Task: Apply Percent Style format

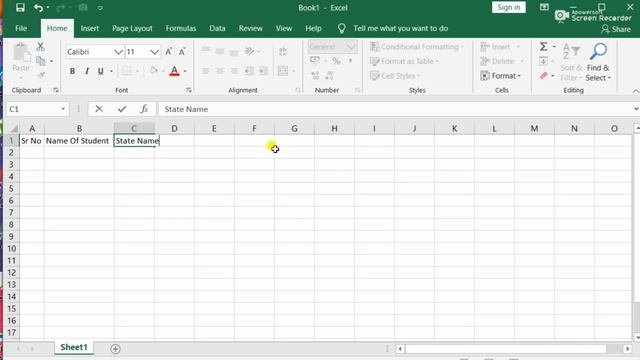Action: pyautogui.click(x=336, y=61)
